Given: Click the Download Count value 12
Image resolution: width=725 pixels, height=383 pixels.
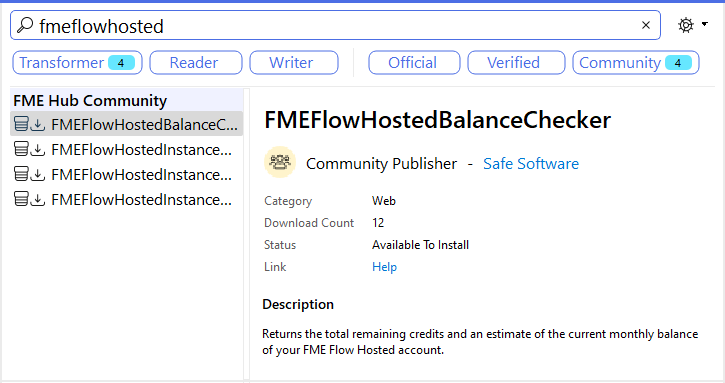Looking at the screenshot, I should coord(378,223).
